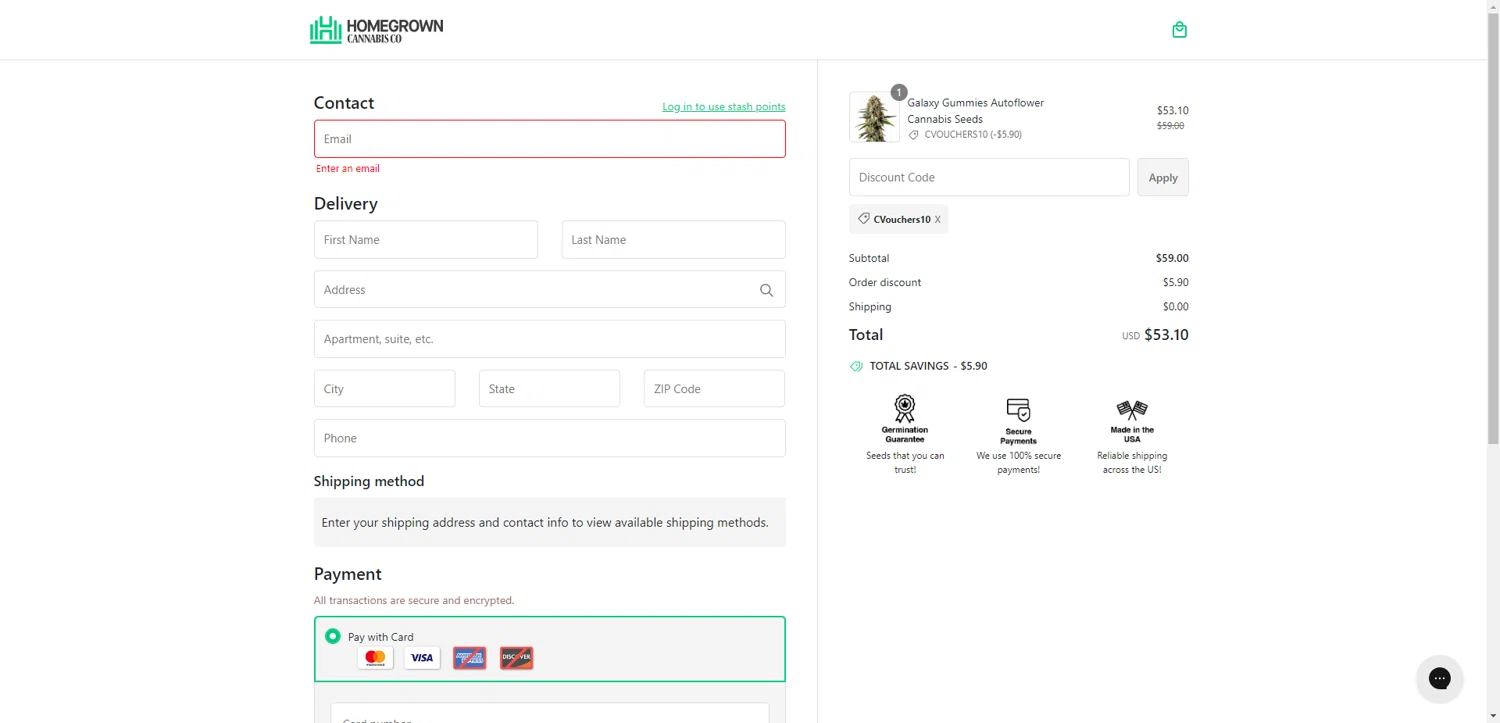This screenshot has width=1500, height=723.
Task: Click 'All transactions are secure and encrypted'
Action: click(x=414, y=601)
